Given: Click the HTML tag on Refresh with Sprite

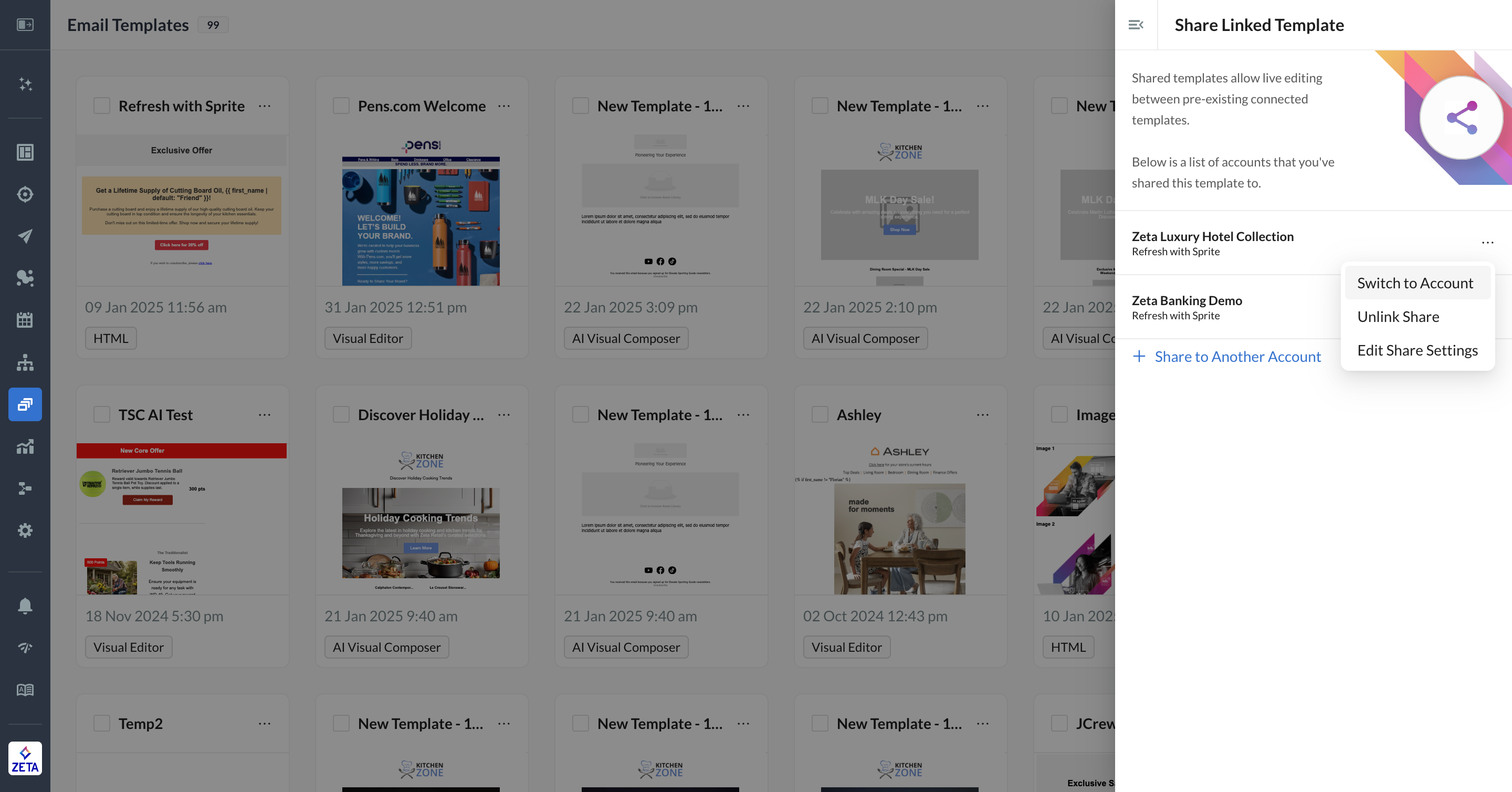Looking at the screenshot, I should (111, 338).
